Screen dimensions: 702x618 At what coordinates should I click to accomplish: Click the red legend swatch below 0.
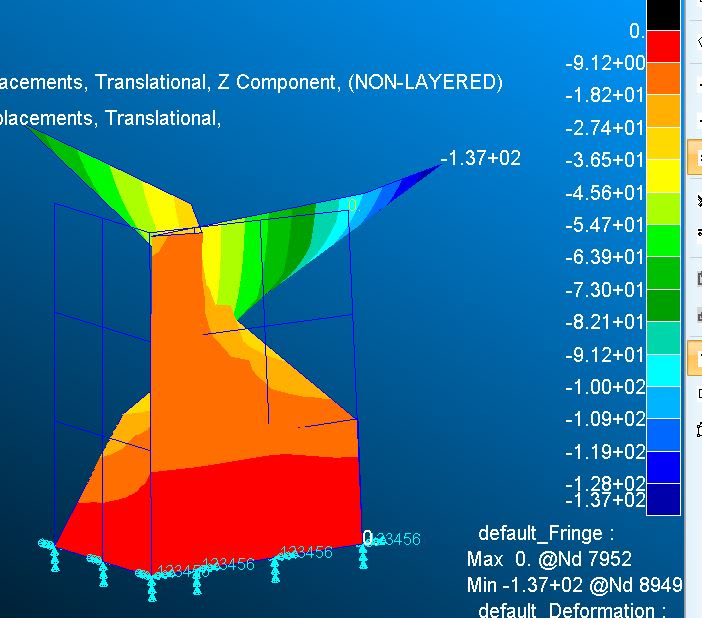(x=663, y=47)
